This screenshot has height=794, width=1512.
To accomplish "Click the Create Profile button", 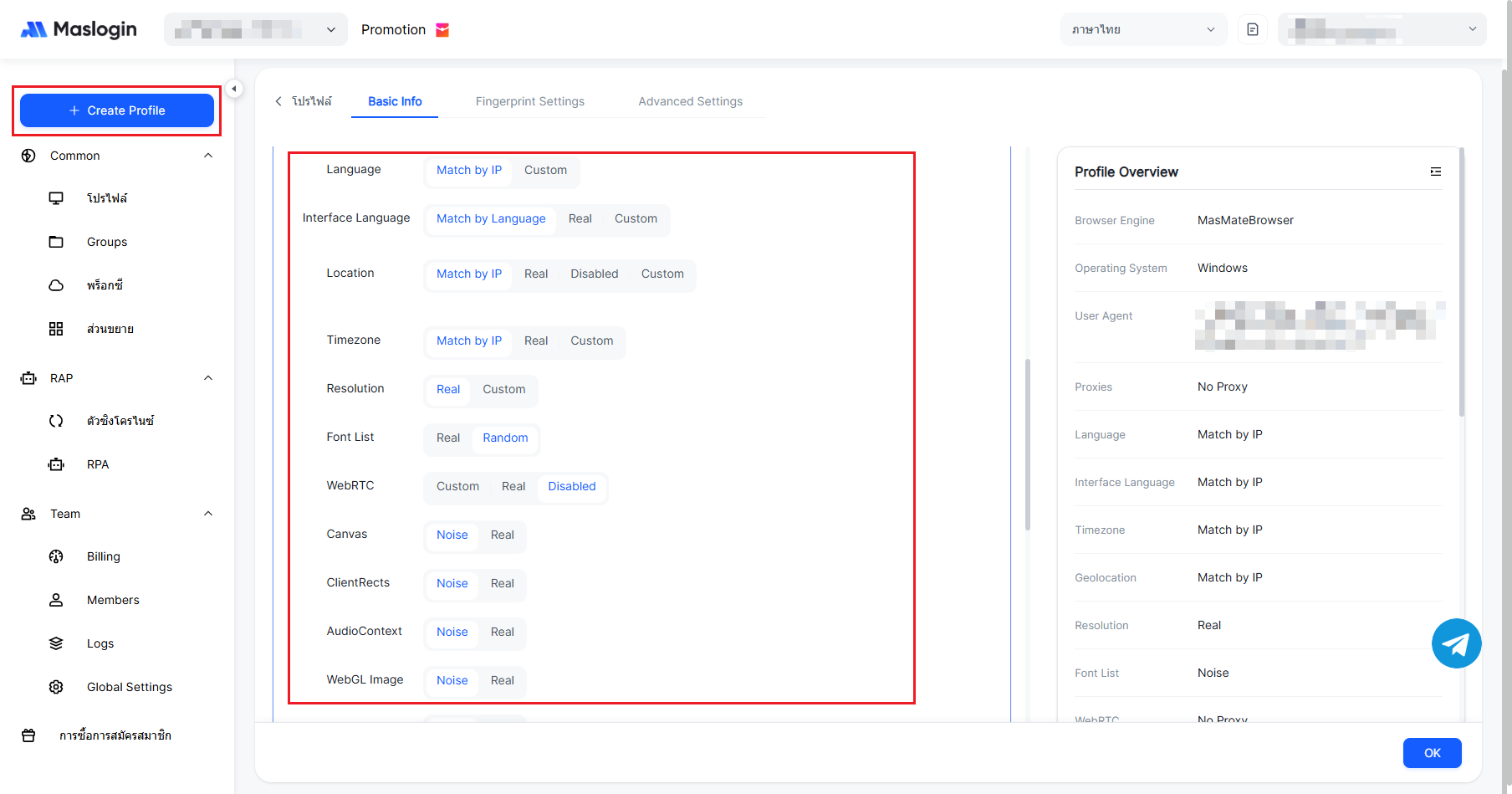I will click(x=117, y=110).
